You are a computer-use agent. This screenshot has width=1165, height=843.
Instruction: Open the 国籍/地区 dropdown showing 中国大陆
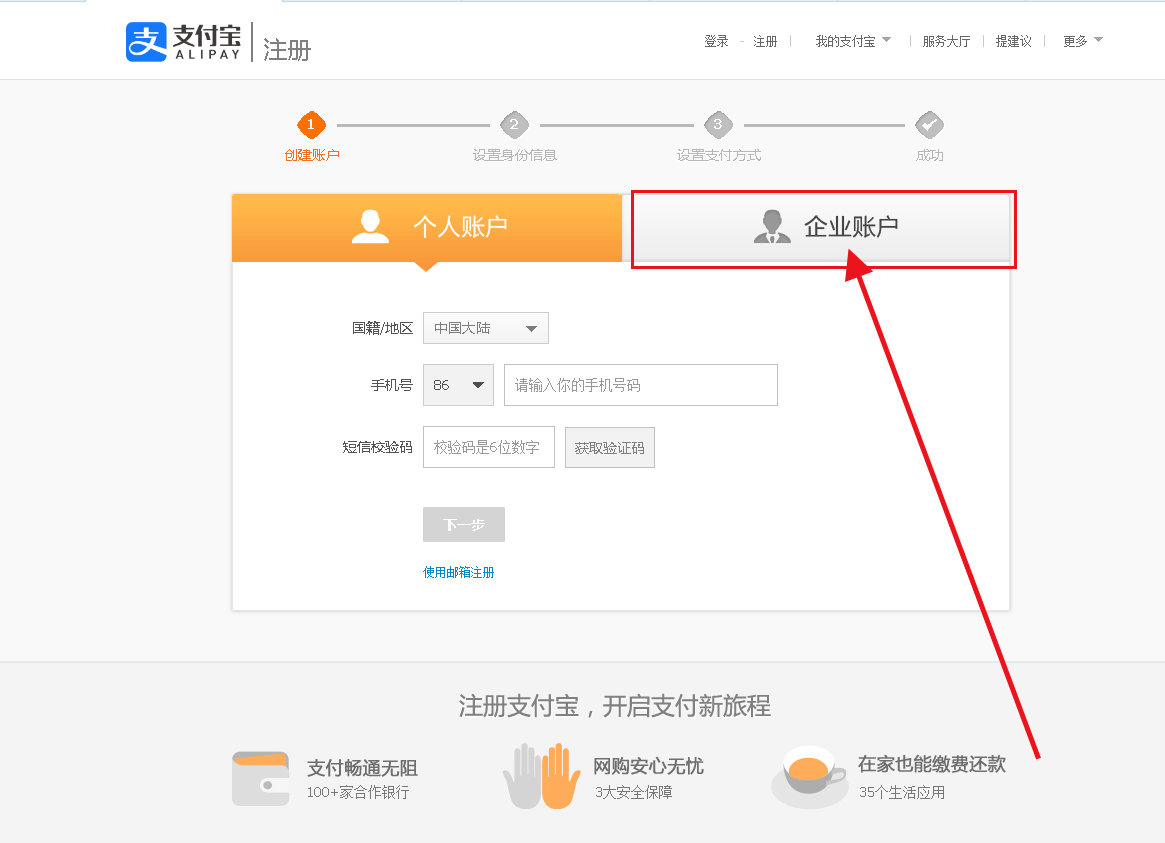point(485,328)
